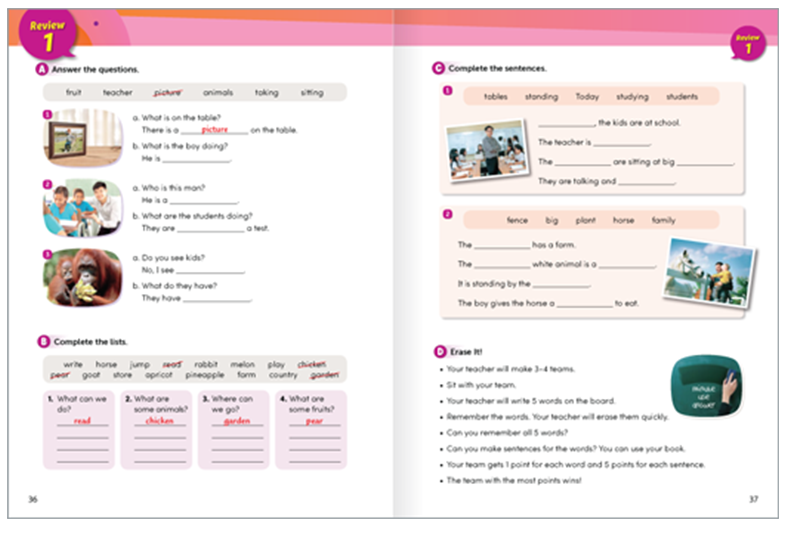
Task: Click the red answer 'garden' in list 3
Action: pyautogui.click(x=237, y=421)
